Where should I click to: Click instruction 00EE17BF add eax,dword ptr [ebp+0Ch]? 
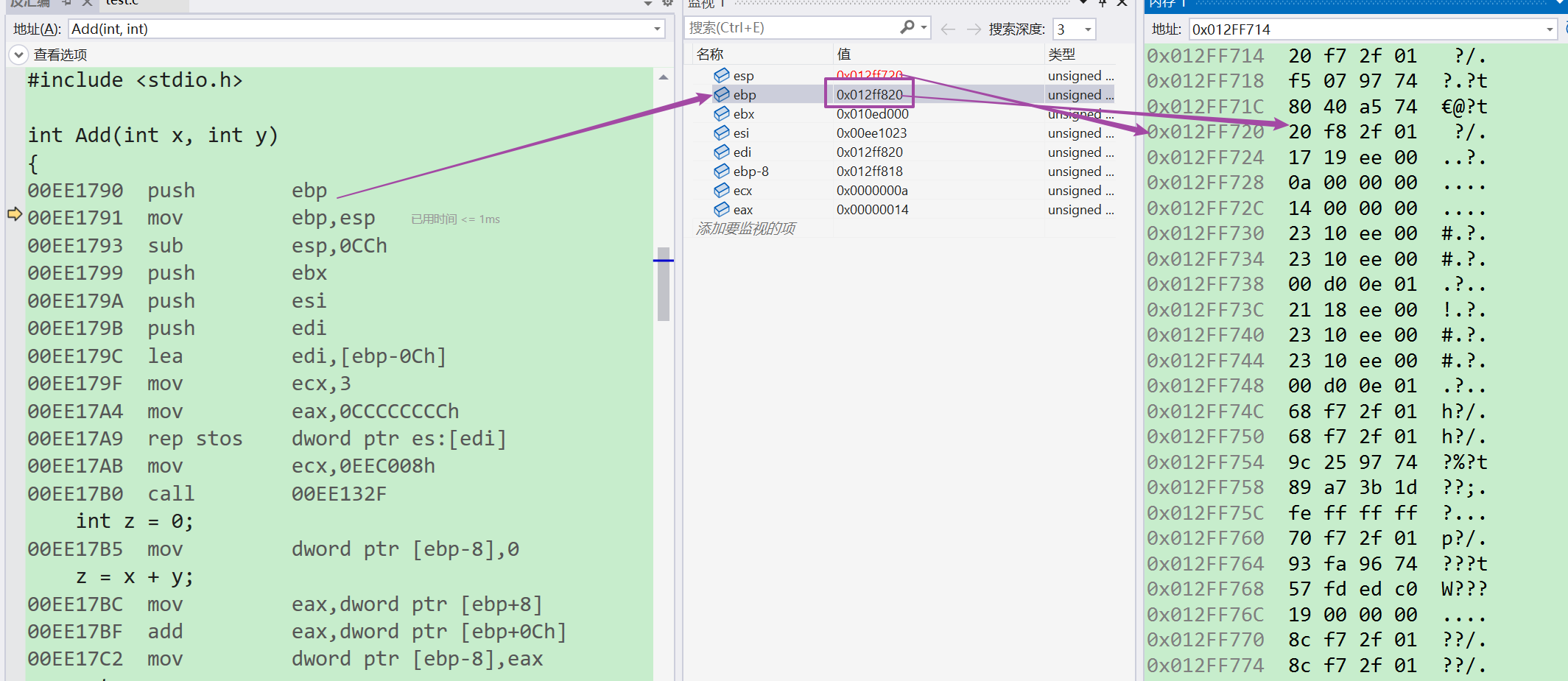click(x=297, y=631)
